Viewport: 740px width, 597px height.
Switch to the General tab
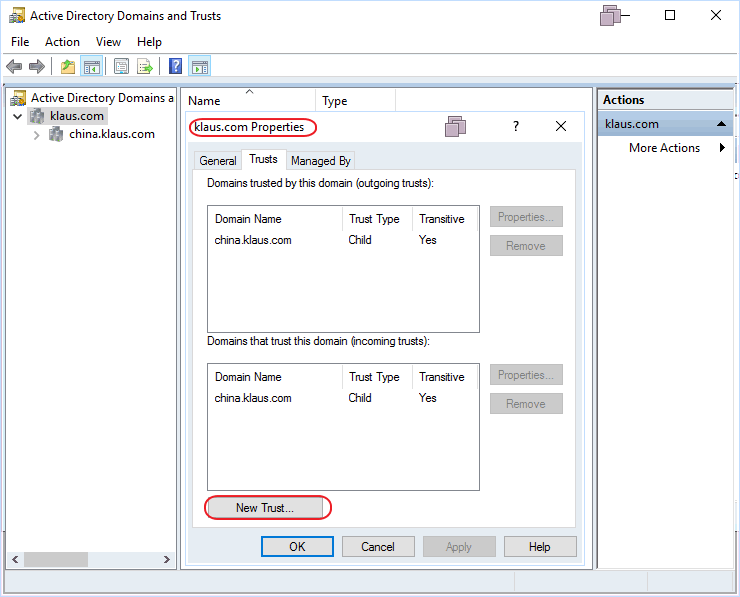[x=218, y=161]
